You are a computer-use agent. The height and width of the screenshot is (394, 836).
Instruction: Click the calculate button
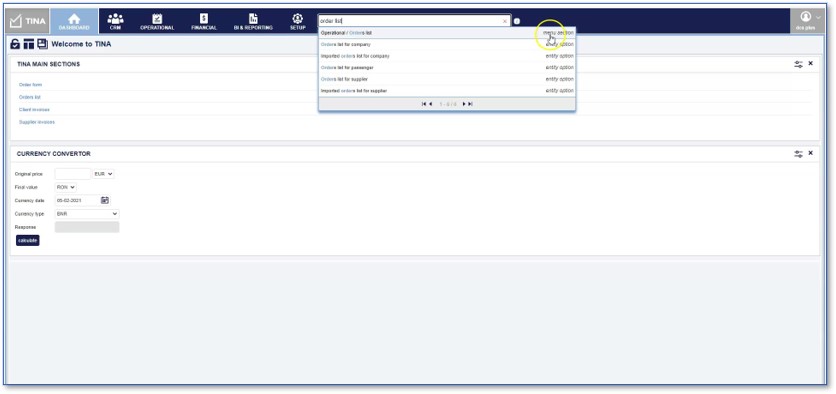(28, 240)
